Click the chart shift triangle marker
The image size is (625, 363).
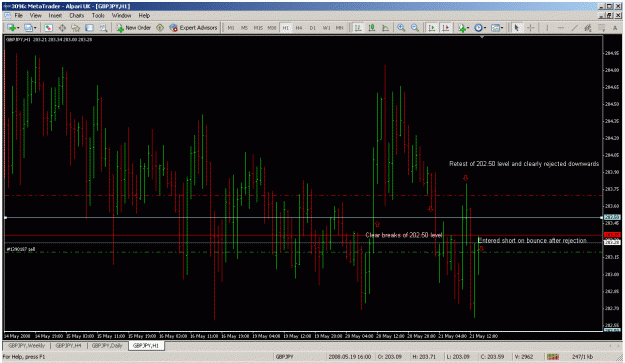click(x=482, y=37)
